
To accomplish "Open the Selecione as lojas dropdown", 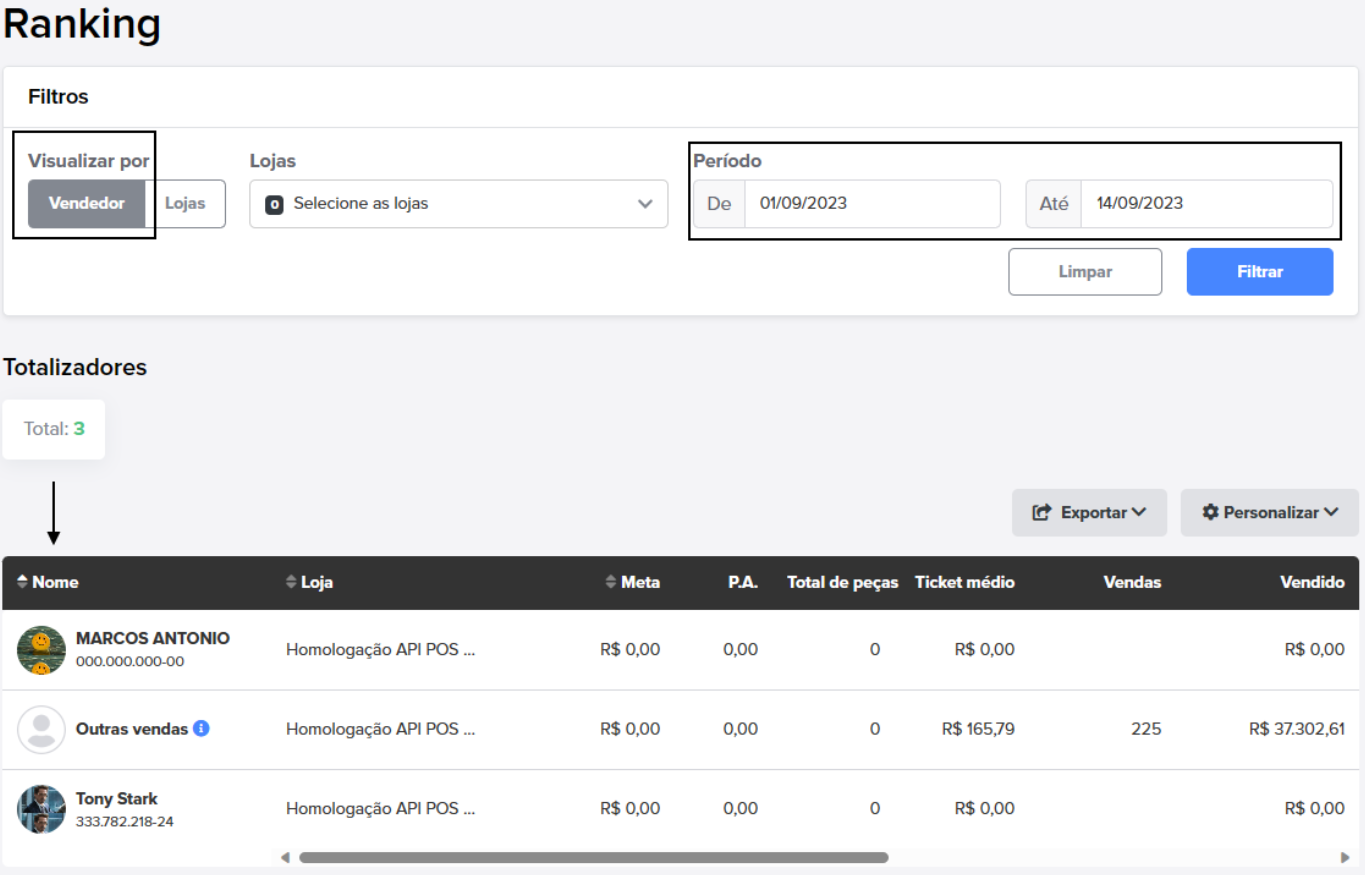I will pos(458,204).
